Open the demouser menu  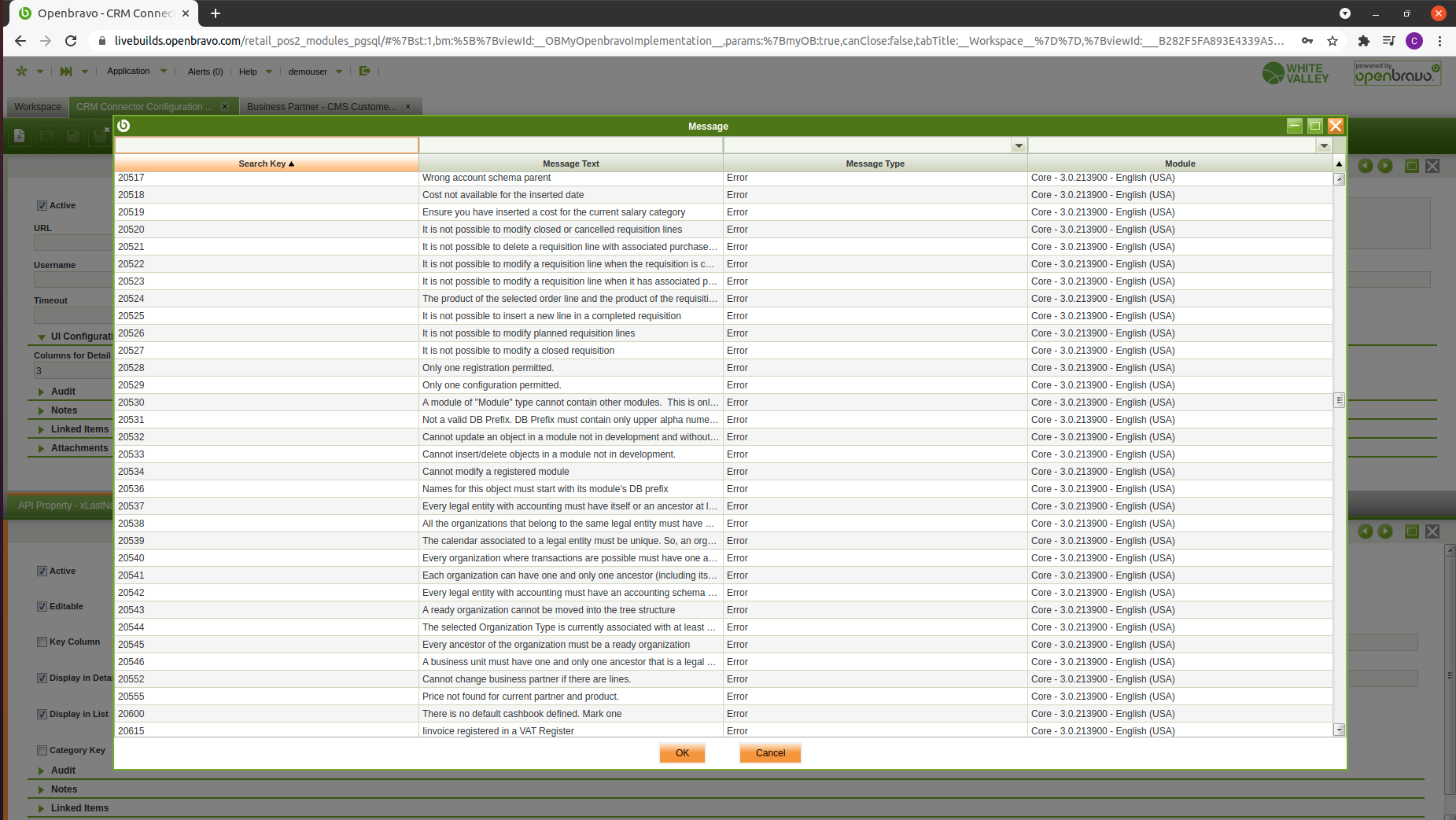tap(315, 72)
